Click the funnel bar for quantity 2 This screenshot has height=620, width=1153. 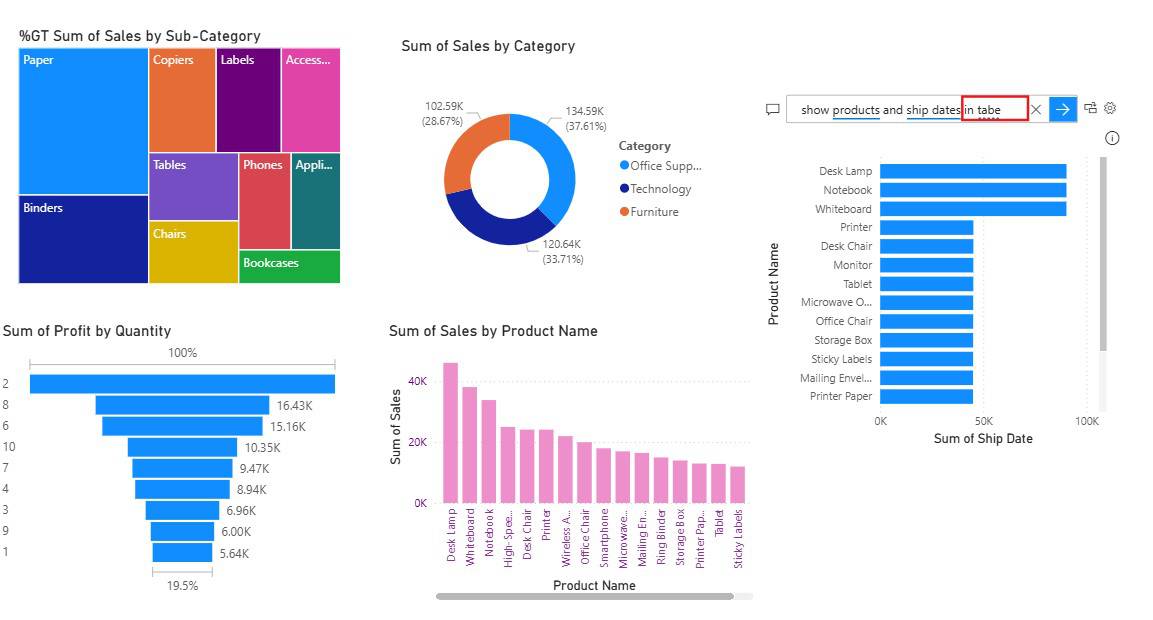pyautogui.click(x=182, y=384)
